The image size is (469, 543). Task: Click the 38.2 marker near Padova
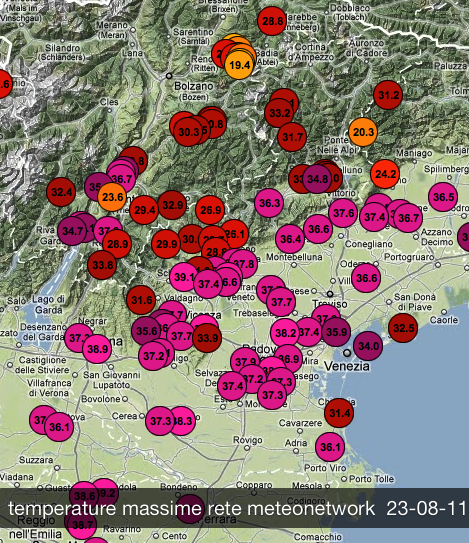[x=285, y=333]
